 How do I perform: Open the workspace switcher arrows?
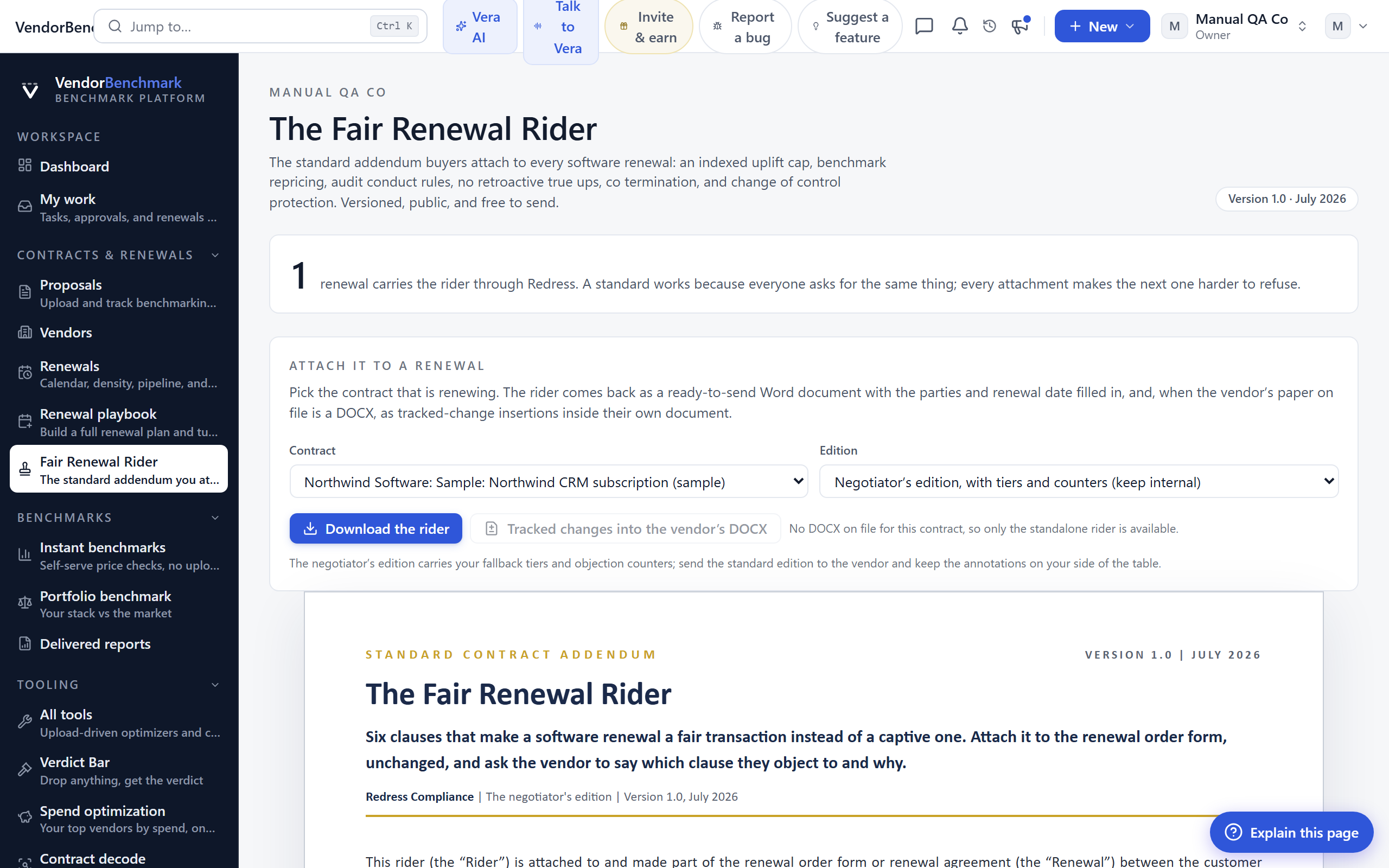click(1302, 27)
